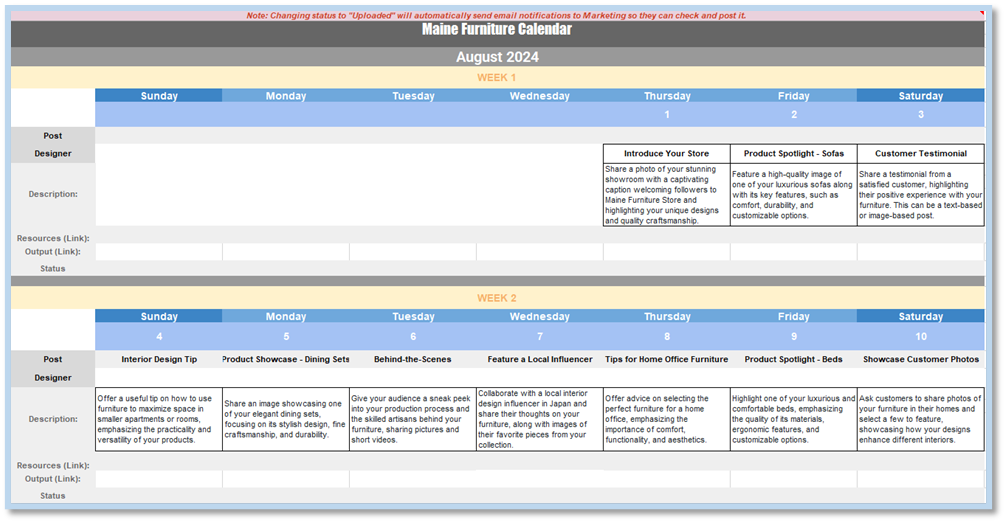The height and width of the screenshot is (522, 1005).
Task: Select the Product Spotlight - Sofas title
Action: pos(793,153)
